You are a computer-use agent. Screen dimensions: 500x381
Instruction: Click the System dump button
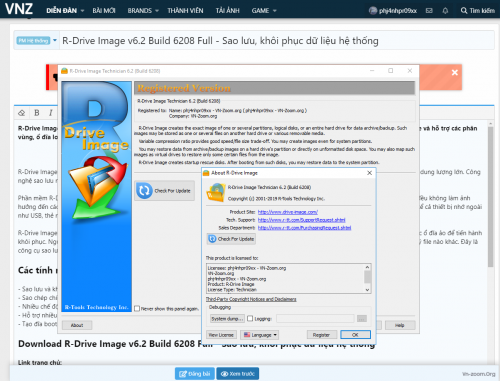(227, 319)
